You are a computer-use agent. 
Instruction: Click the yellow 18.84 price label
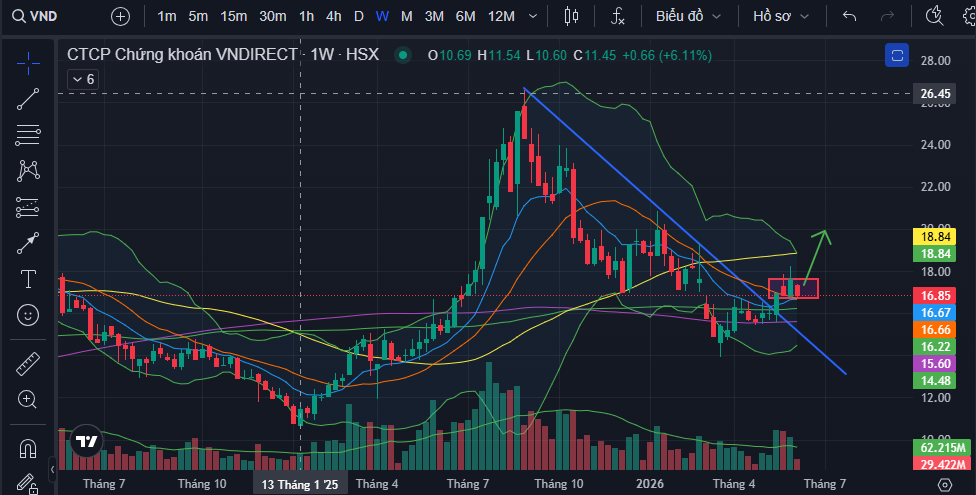click(935, 237)
